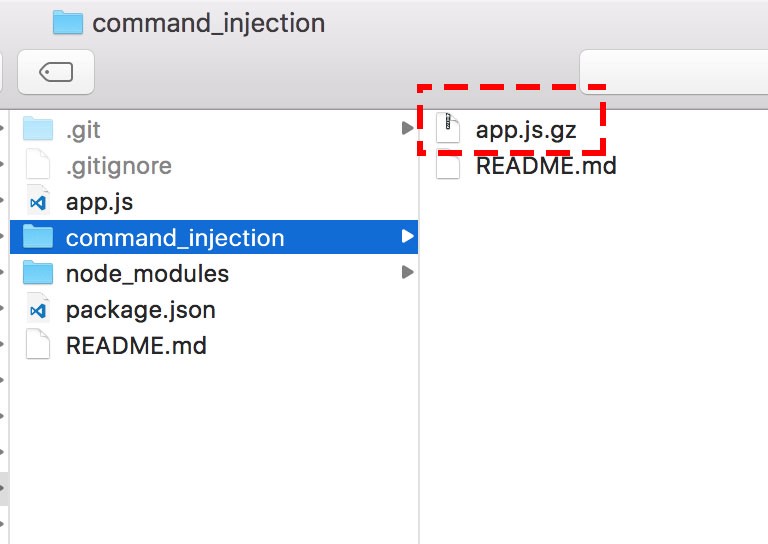768x544 pixels.
Task: Select the .gitignore file name
Action: pos(118,166)
